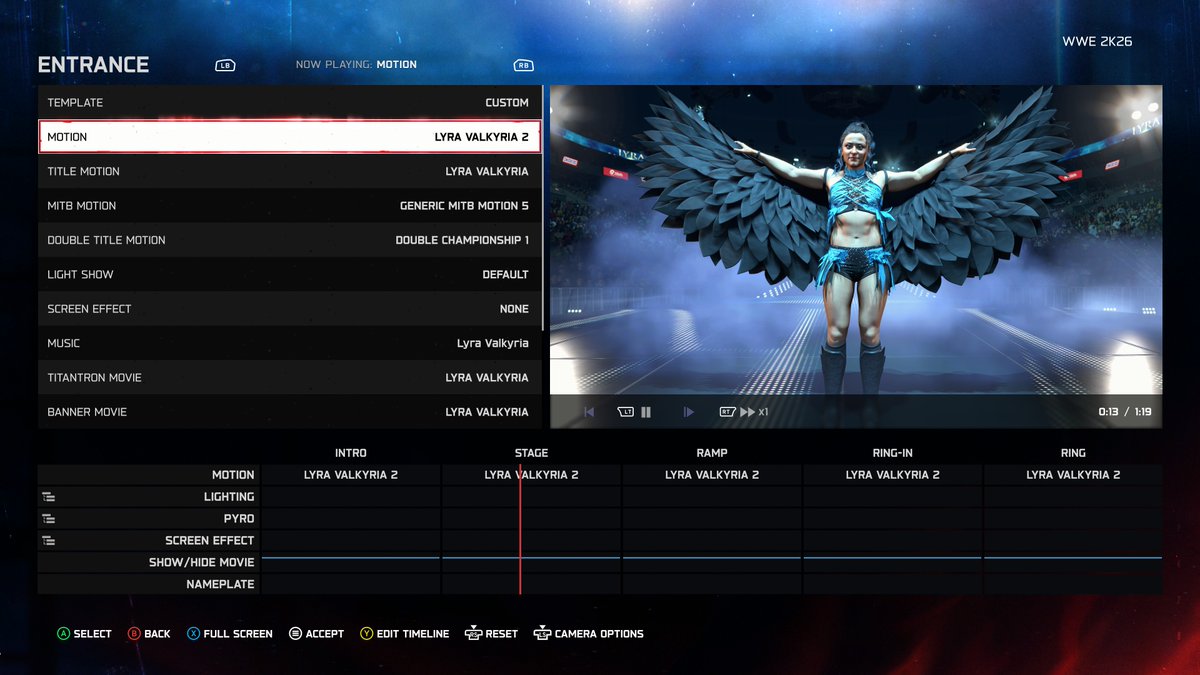Open the Template option set to Custom
Screen dimensions: 1200x675
[x=289, y=103]
